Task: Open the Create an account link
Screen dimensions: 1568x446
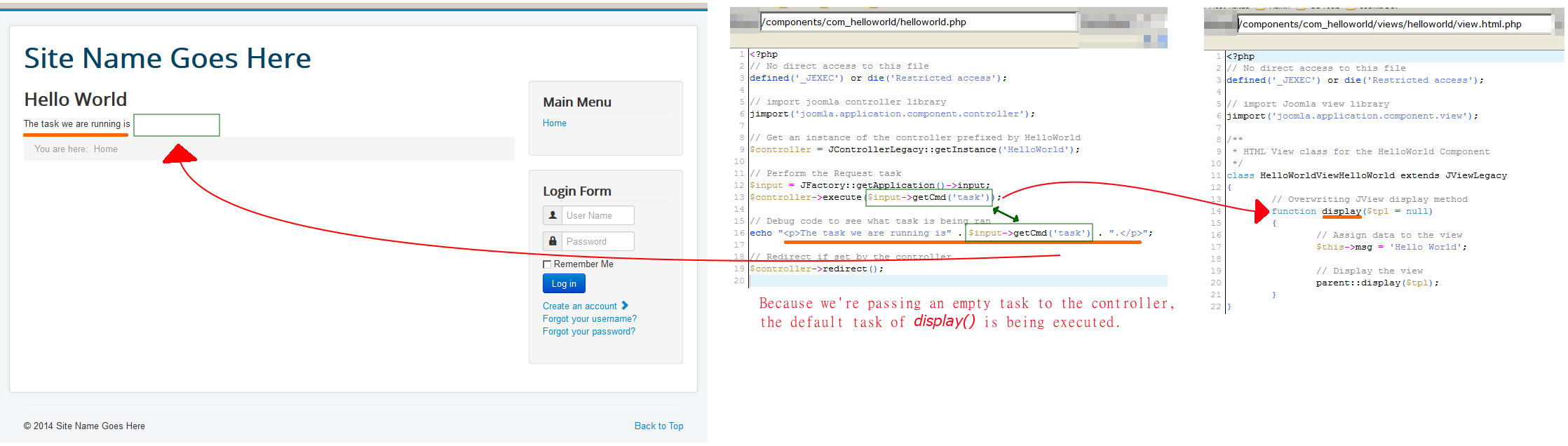Action: pyautogui.click(x=580, y=306)
